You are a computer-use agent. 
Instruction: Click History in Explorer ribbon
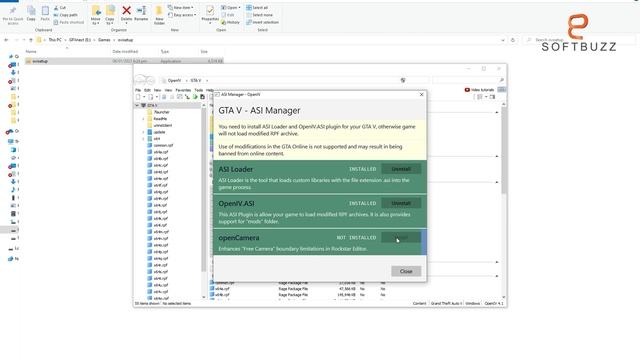(x=230, y=22)
